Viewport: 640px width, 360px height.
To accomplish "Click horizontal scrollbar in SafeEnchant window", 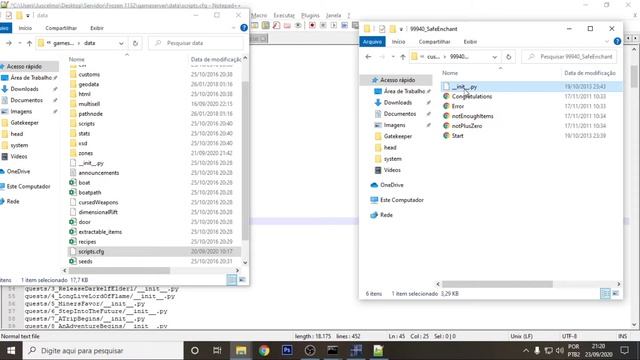I will [x=497, y=284].
